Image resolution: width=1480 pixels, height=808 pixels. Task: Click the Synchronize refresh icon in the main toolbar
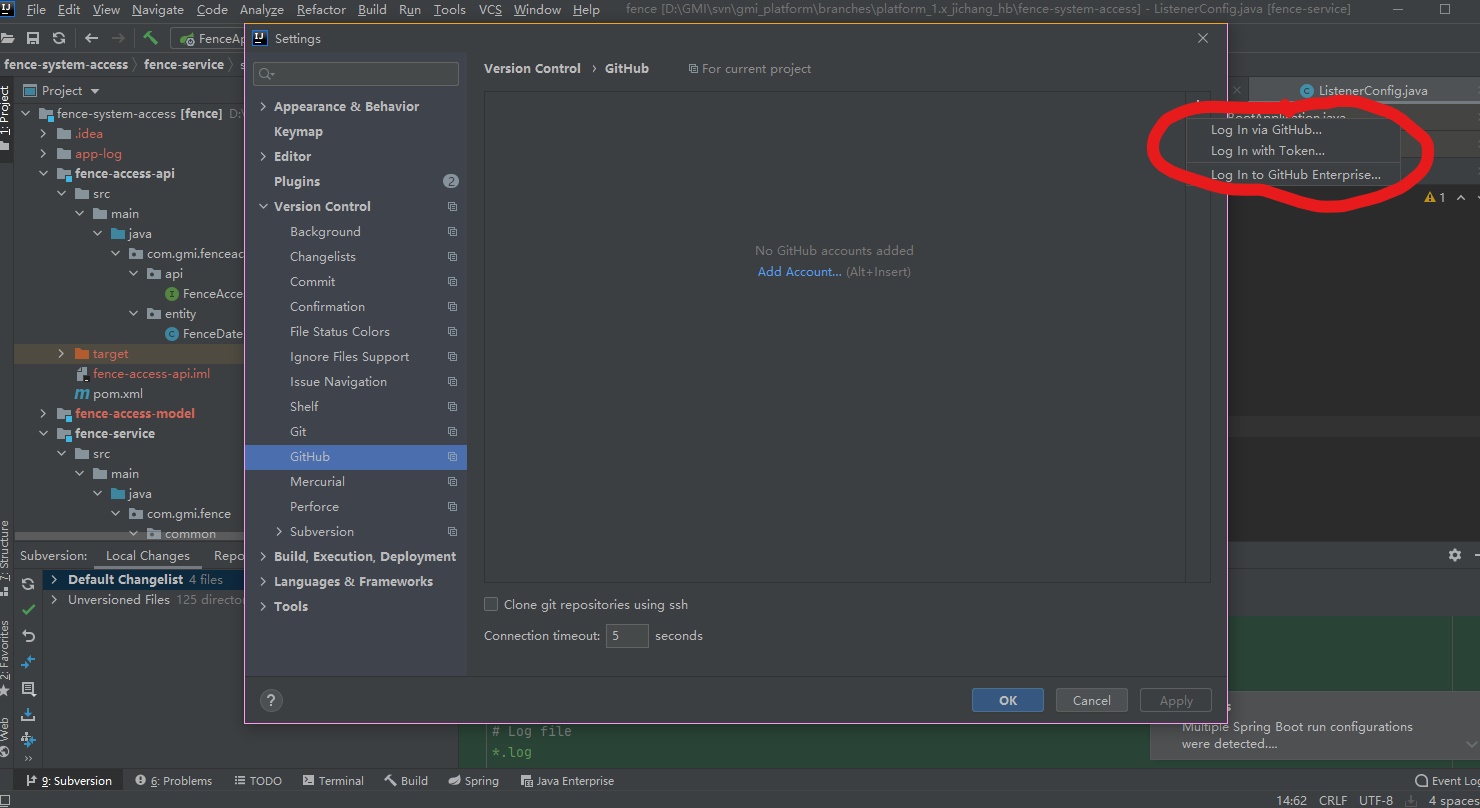pos(59,38)
